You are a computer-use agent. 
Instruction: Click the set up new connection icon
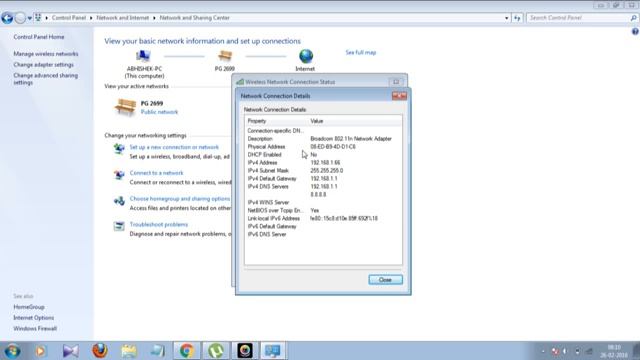[119, 149]
